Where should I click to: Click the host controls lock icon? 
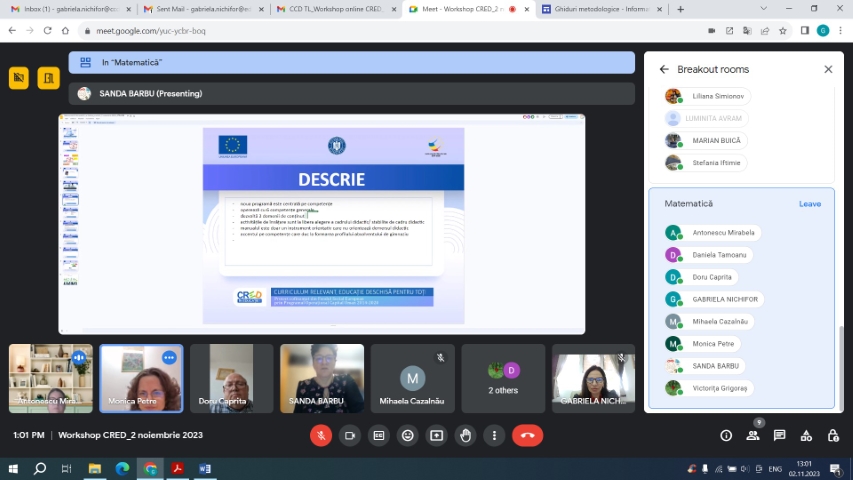[x=834, y=435]
